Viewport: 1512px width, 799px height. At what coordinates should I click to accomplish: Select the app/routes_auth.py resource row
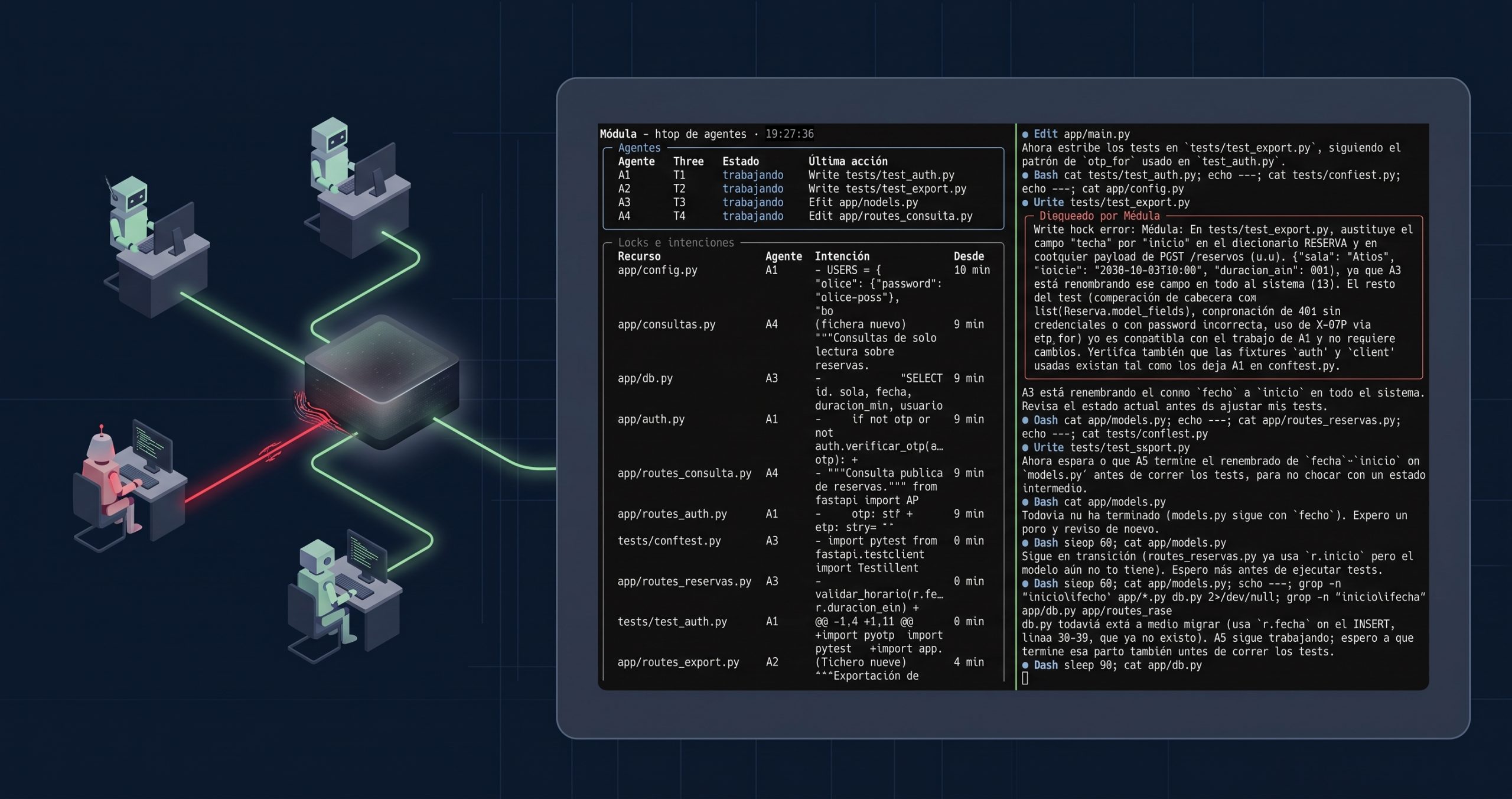point(672,514)
